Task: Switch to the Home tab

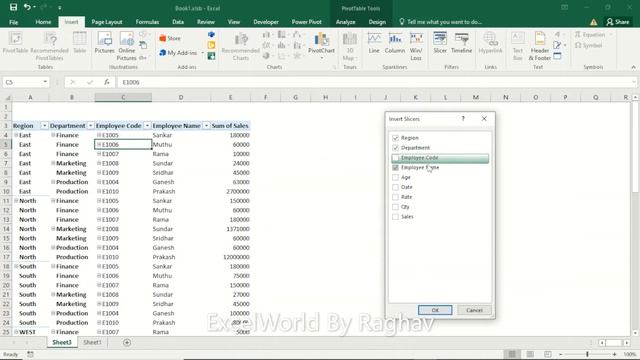Action: (43, 22)
